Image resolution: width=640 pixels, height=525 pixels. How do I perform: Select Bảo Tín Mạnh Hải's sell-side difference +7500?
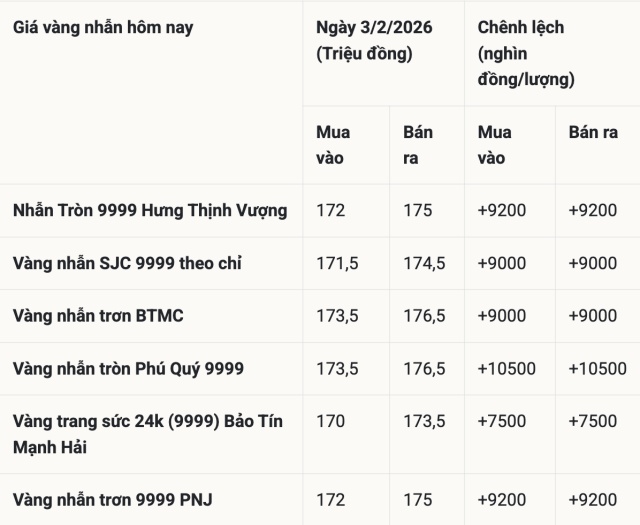pos(592,421)
